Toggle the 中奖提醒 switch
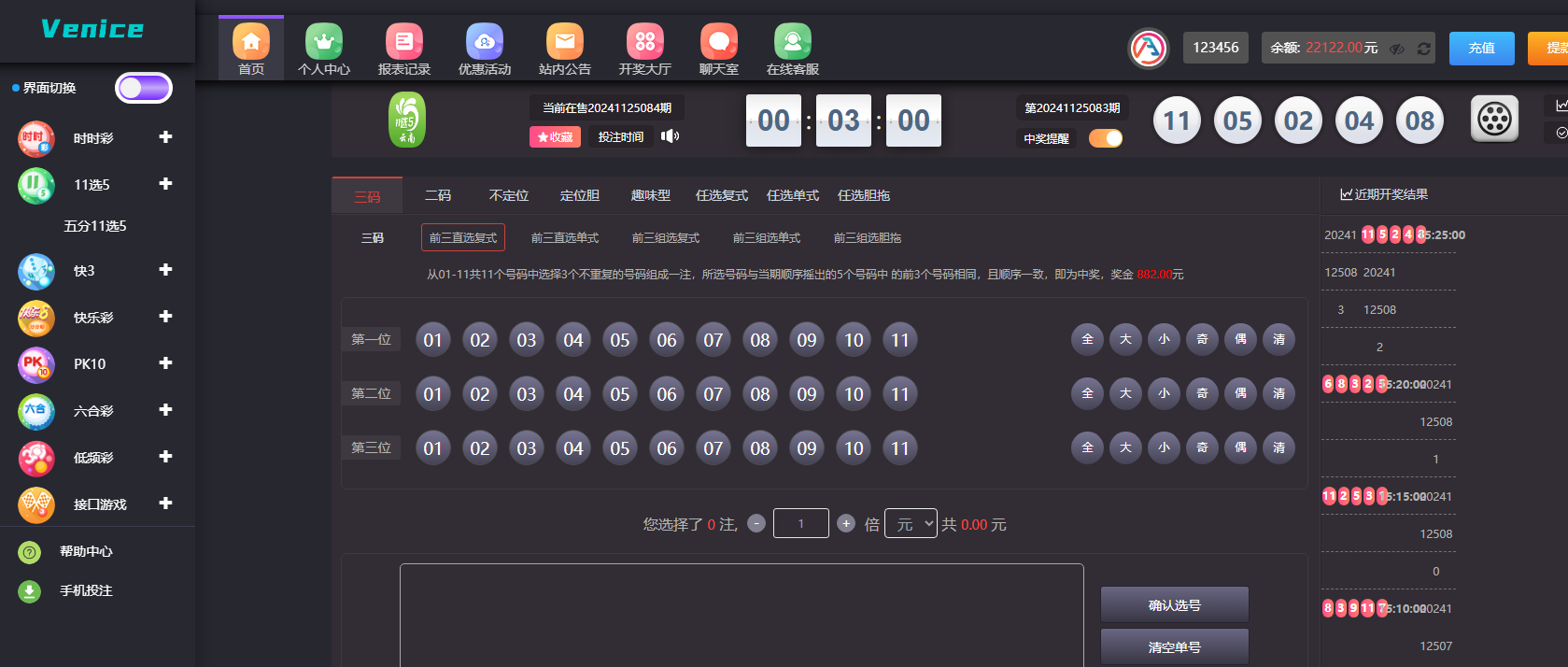The image size is (1568, 667). [x=1106, y=138]
